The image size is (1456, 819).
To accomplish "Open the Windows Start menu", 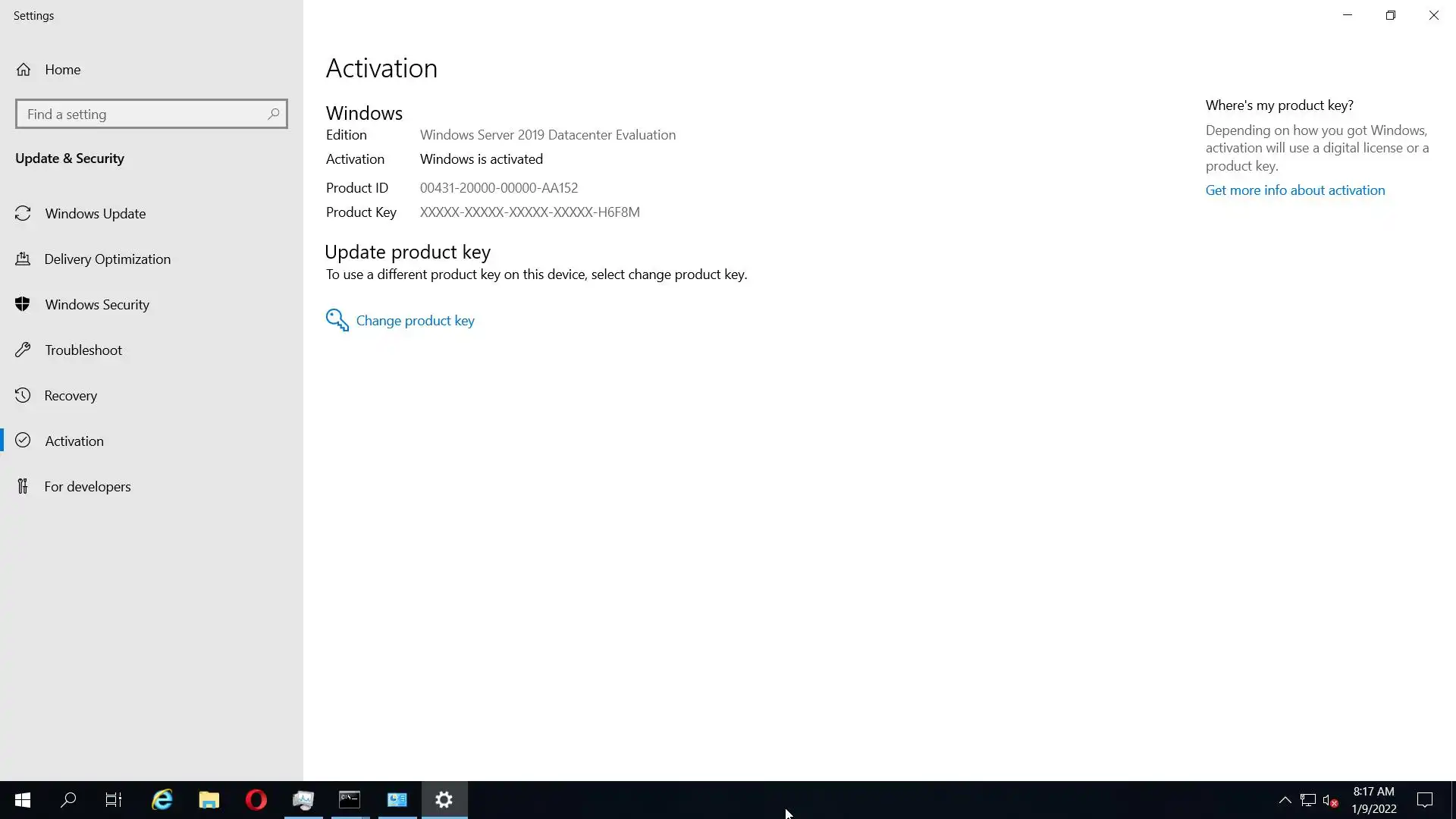I will [23, 800].
